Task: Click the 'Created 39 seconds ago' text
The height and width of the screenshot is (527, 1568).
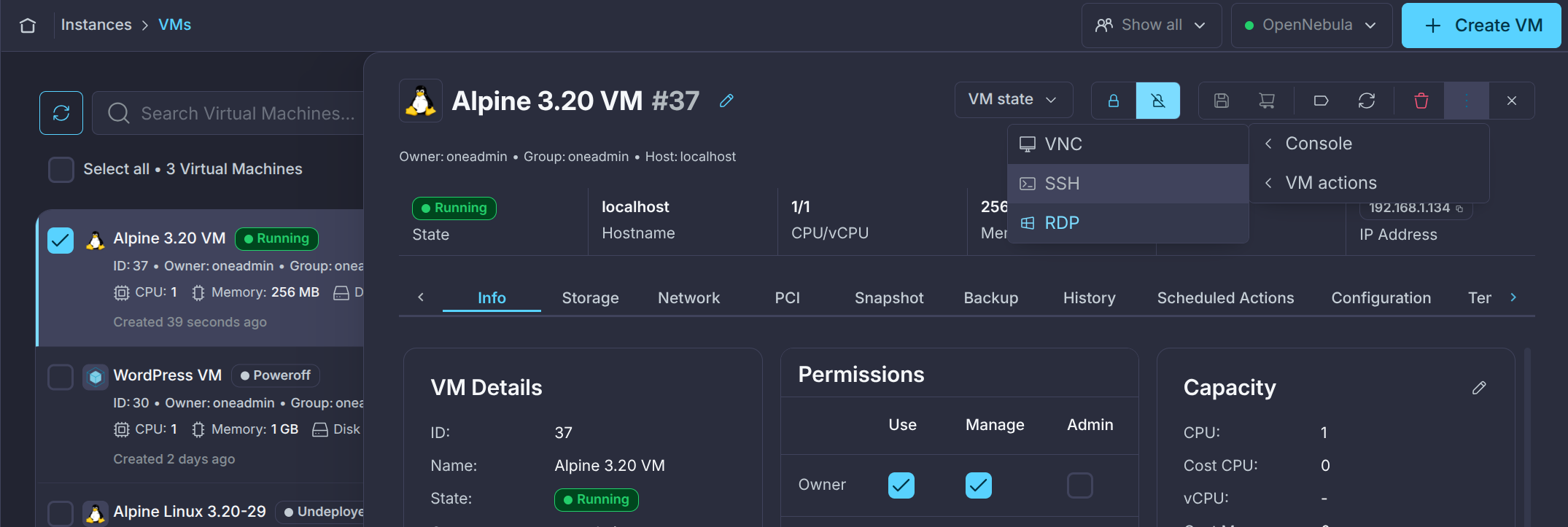Action: 190,322
